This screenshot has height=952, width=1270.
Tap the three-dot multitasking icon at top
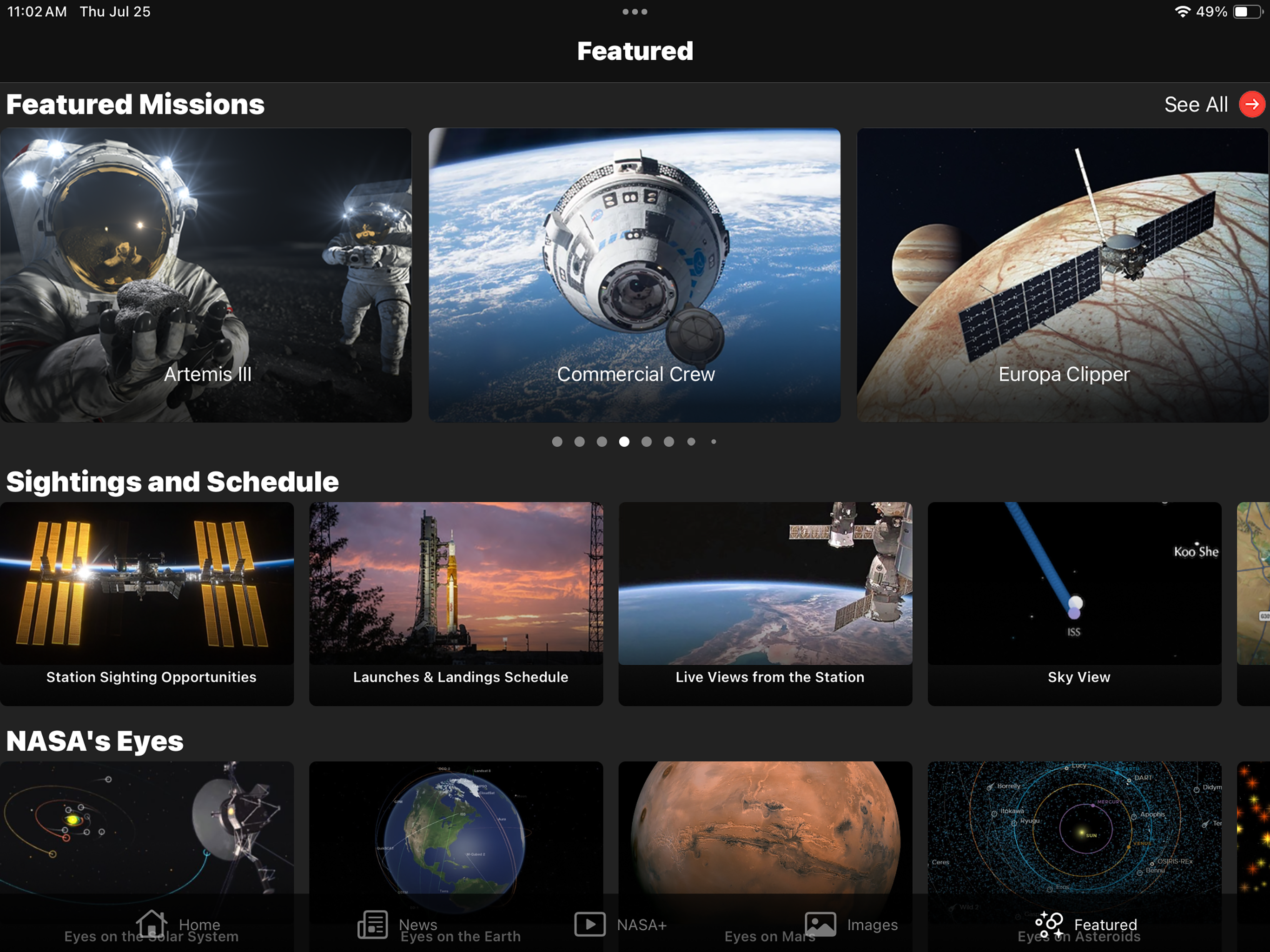tap(635, 12)
